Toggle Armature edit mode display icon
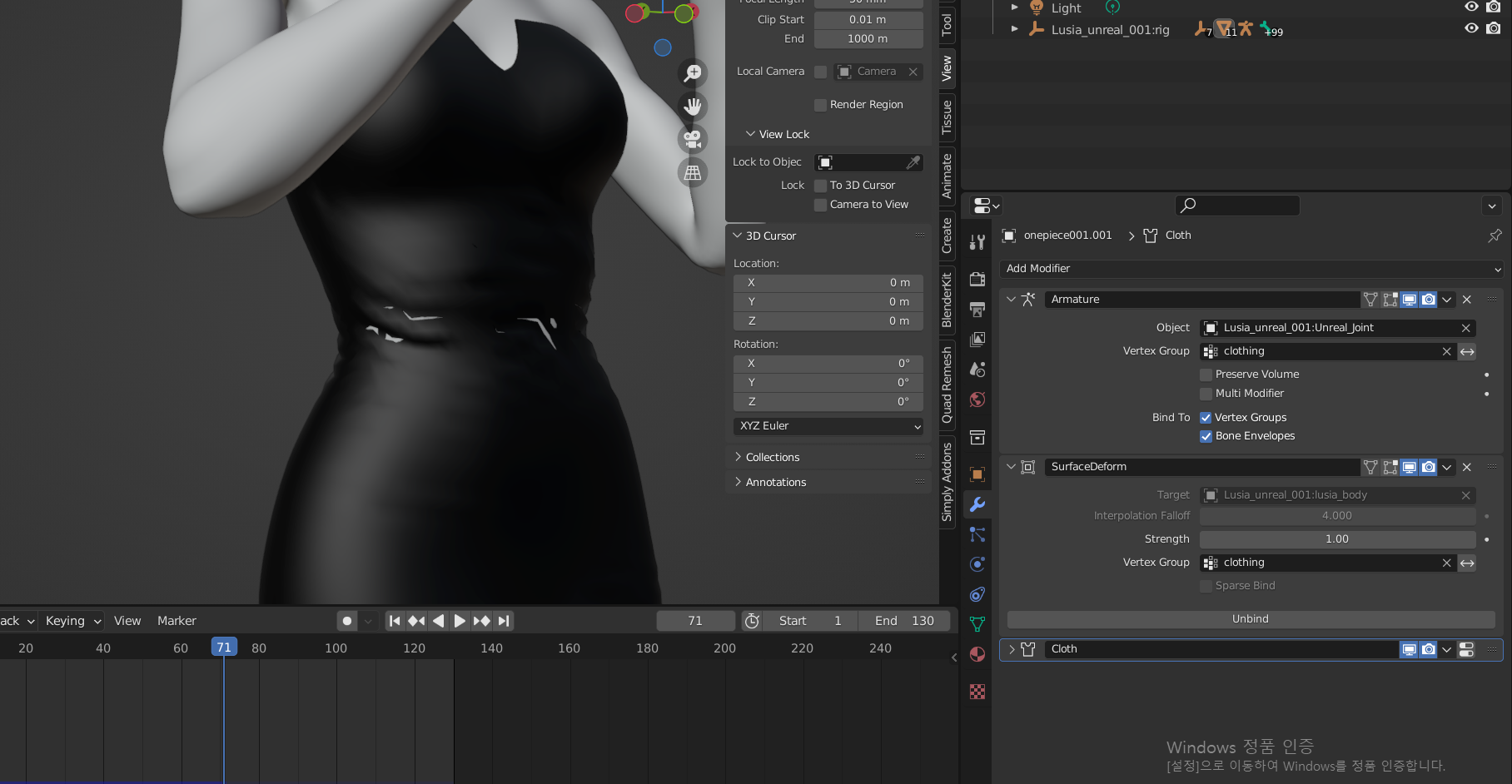The height and width of the screenshot is (784, 1512). pos(1390,300)
